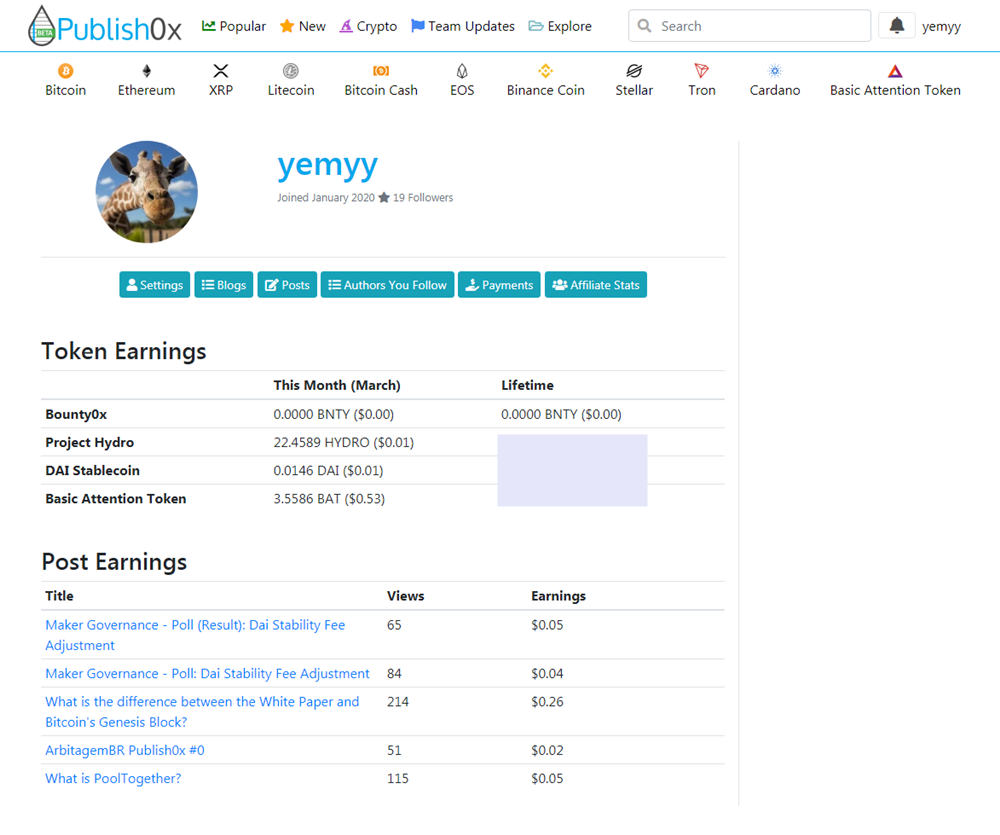Open the Crypto menu item
The image size is (1000, 835).
coord(369,26)
